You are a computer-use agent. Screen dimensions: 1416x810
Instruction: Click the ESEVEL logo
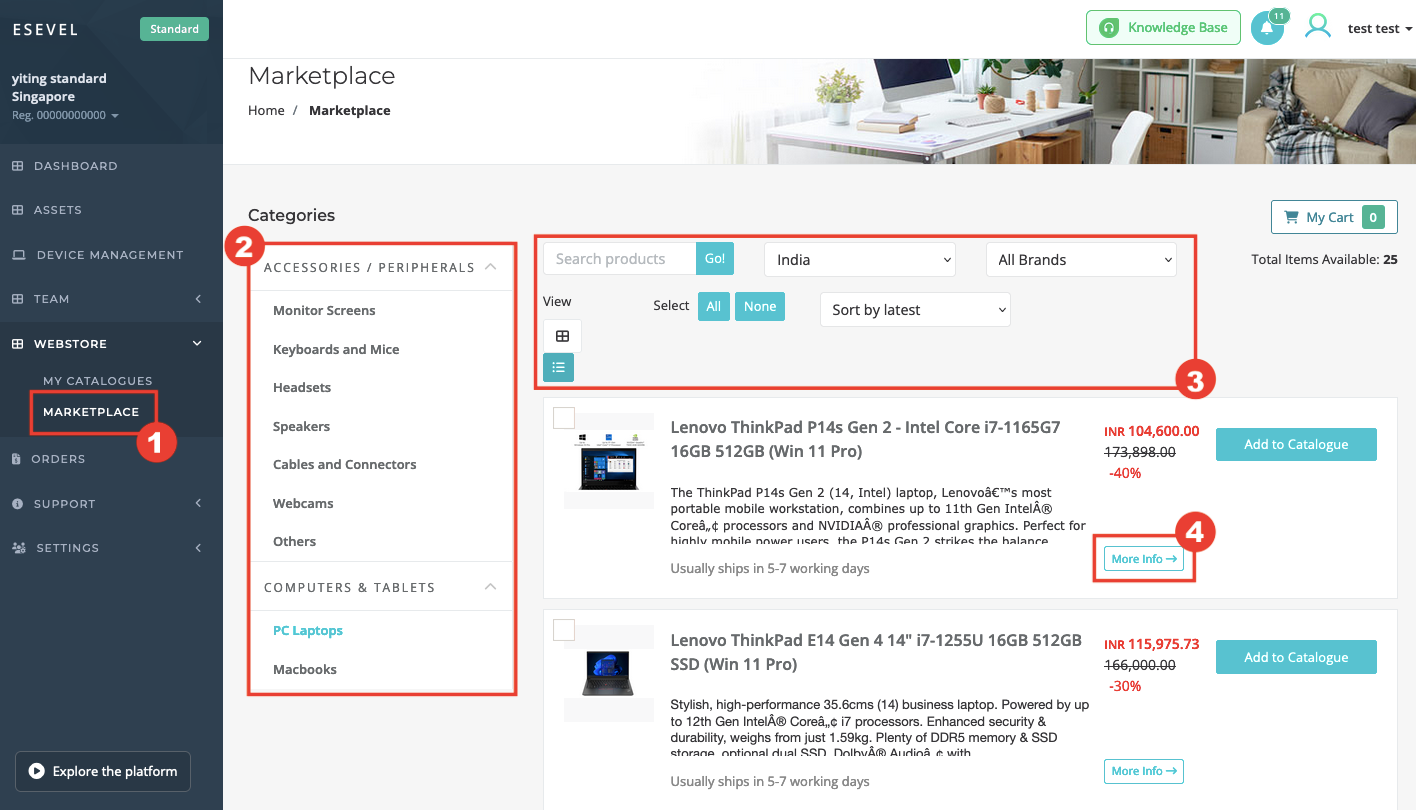[x=45, y=29]
